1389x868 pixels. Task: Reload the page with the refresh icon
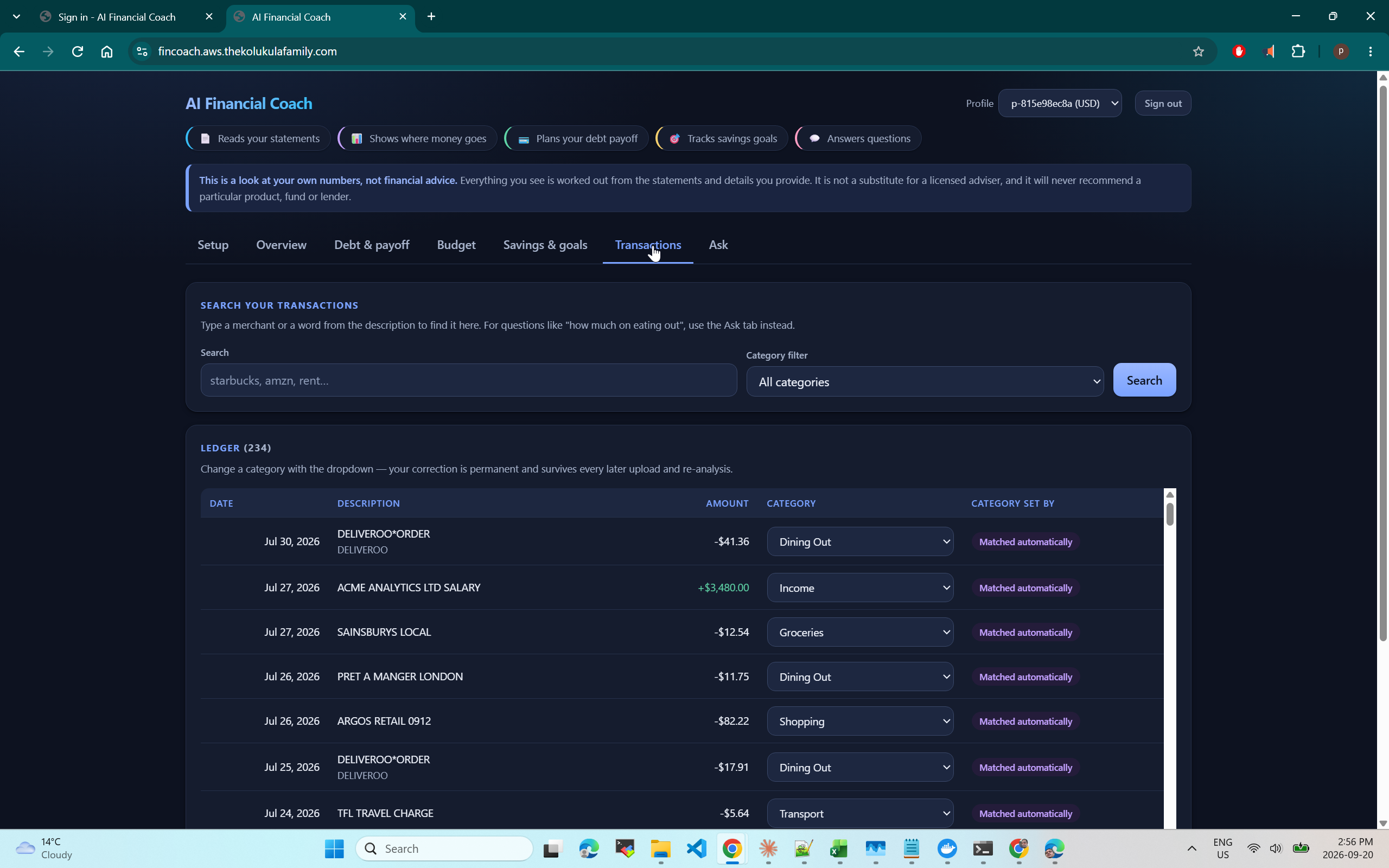pyautogui.click(x=78, y=52)
